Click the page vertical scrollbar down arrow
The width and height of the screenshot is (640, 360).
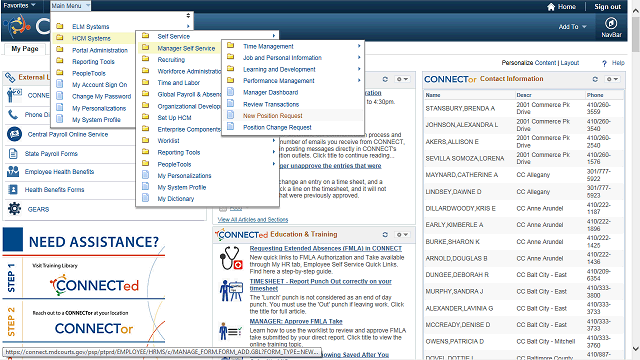click(636, 349)
